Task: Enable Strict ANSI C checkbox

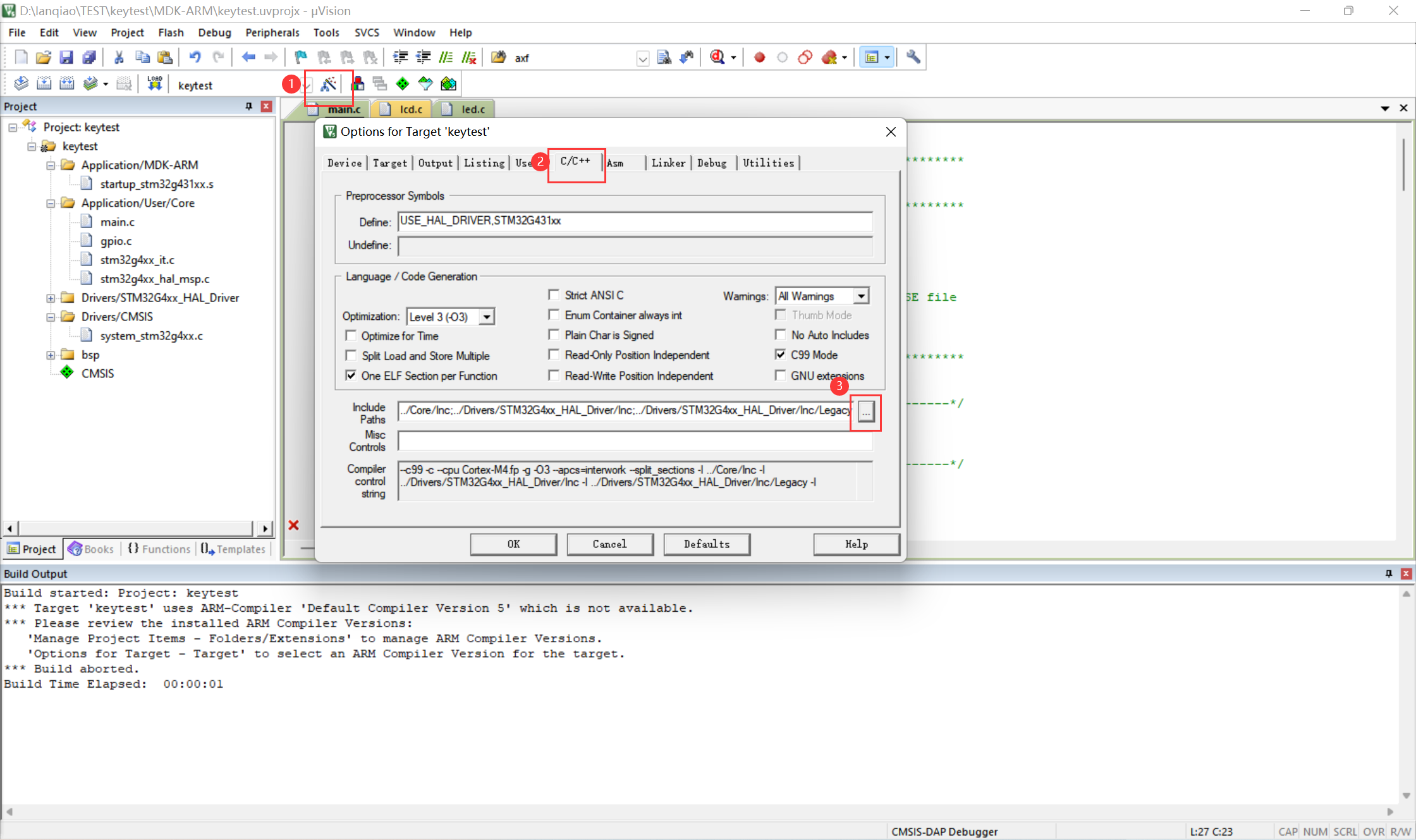Action: coord(554,295)
